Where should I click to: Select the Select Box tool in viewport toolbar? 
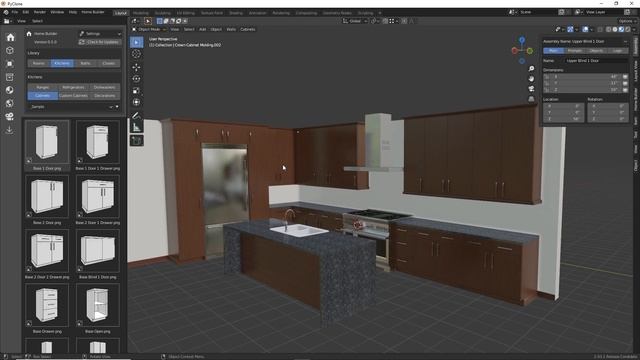[x=136, y=42]
